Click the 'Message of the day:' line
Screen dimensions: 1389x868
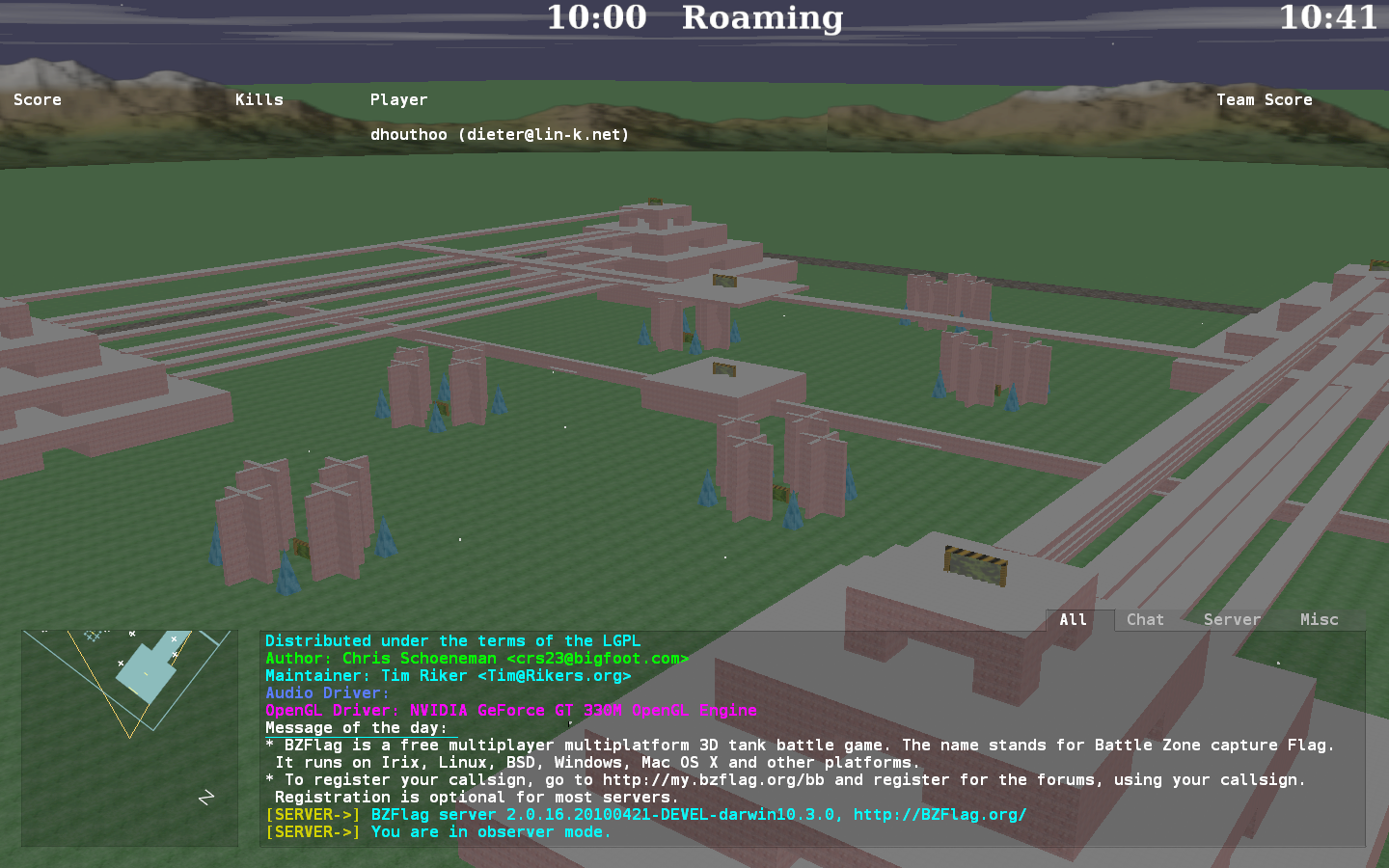point(356,728)
